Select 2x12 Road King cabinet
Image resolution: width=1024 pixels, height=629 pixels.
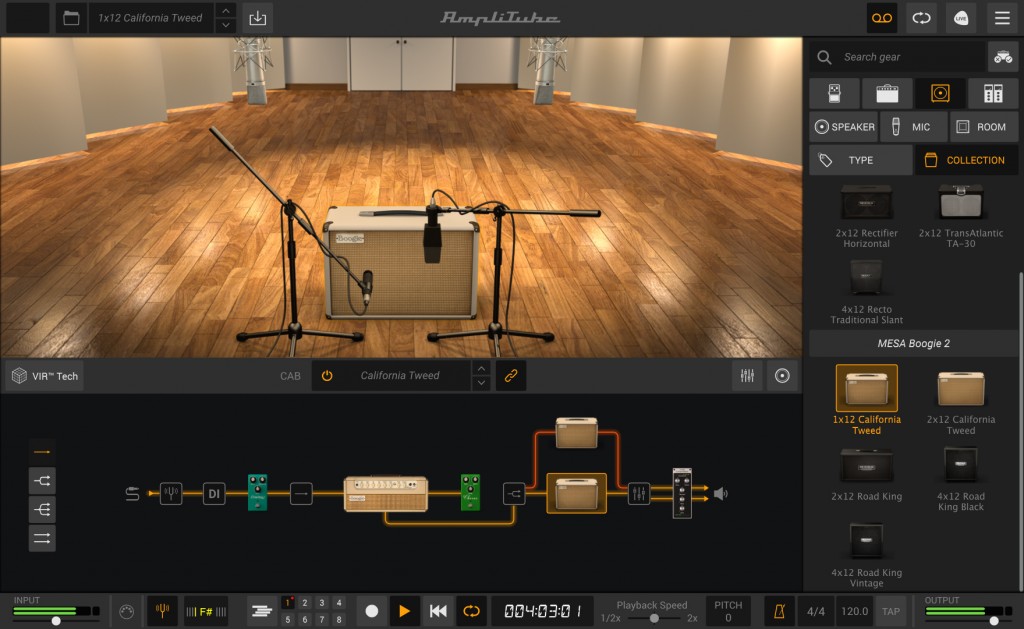pyautogui.click(x=867, y=474)
